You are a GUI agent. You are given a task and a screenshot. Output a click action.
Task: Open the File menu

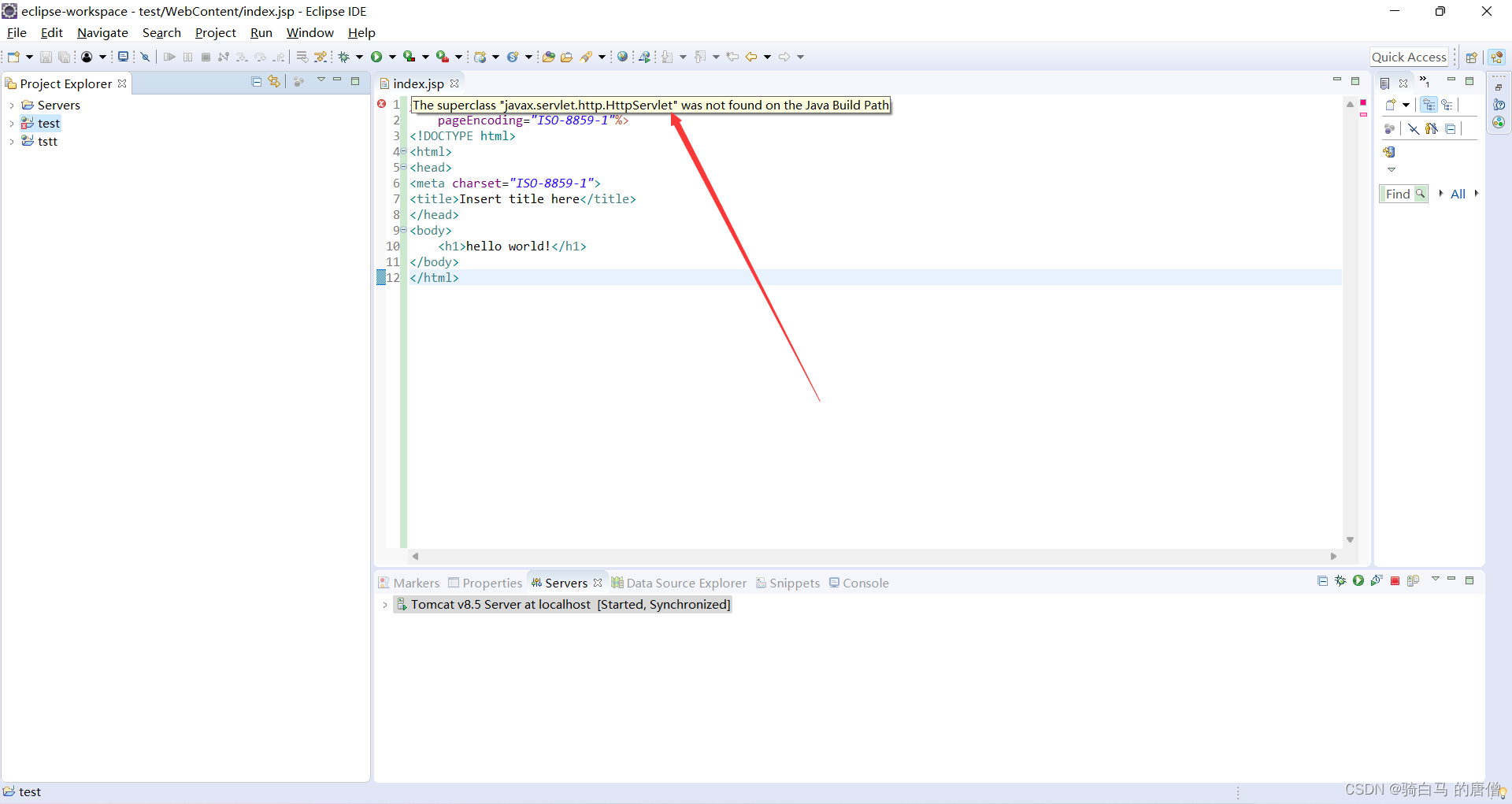[x=17, y=32]
